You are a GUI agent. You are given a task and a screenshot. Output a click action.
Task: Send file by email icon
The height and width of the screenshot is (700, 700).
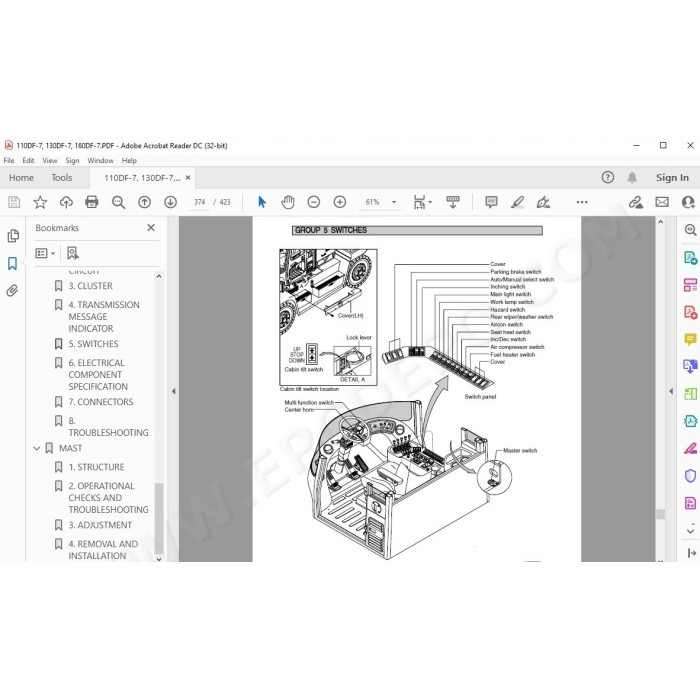[662, 202]
